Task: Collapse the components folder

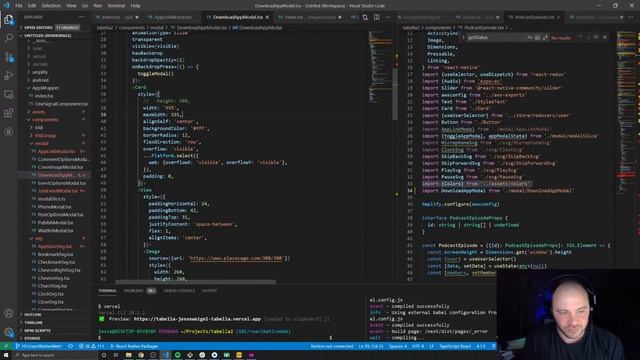Action: coord(45,120)
